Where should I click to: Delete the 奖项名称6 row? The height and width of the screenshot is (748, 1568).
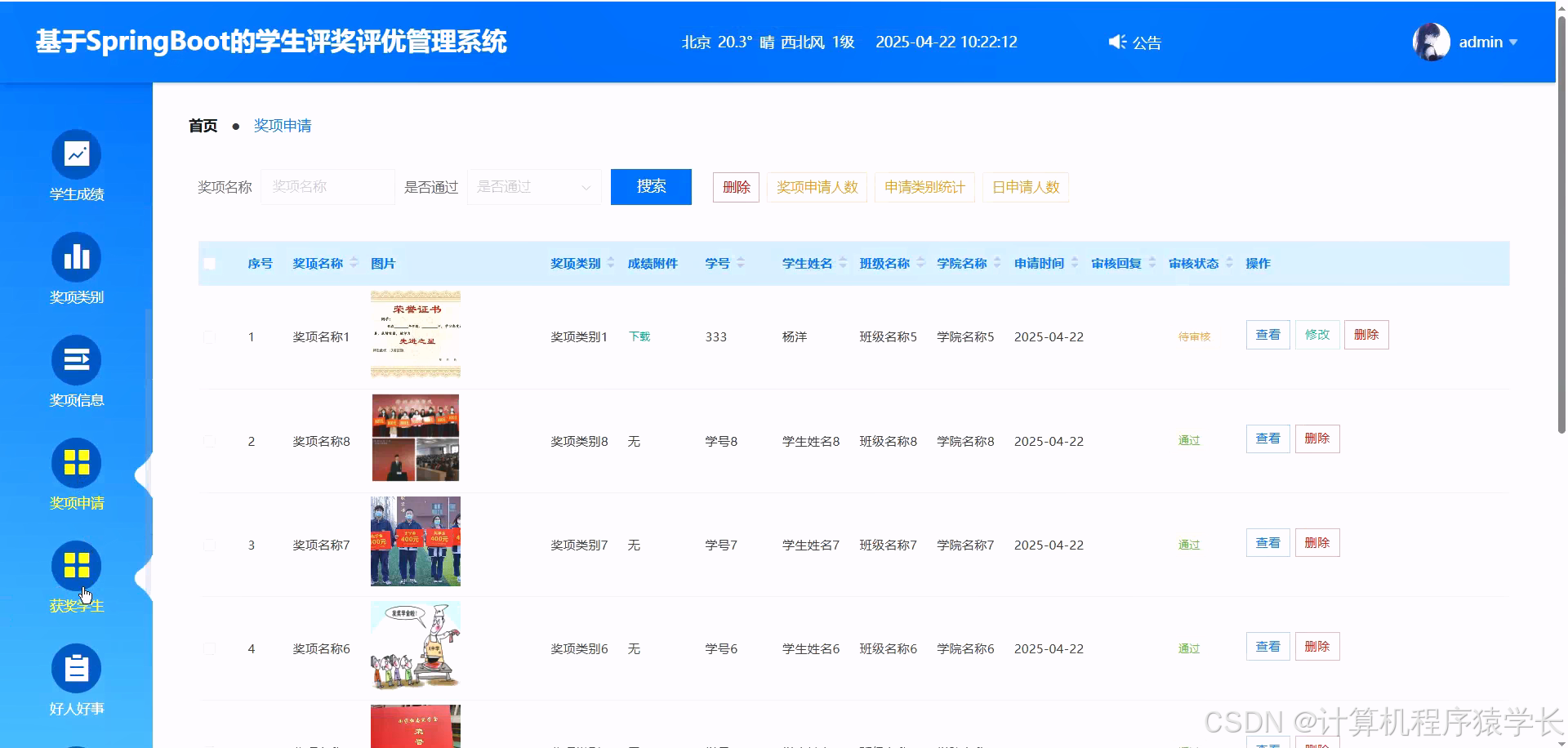coord(1317,647)
